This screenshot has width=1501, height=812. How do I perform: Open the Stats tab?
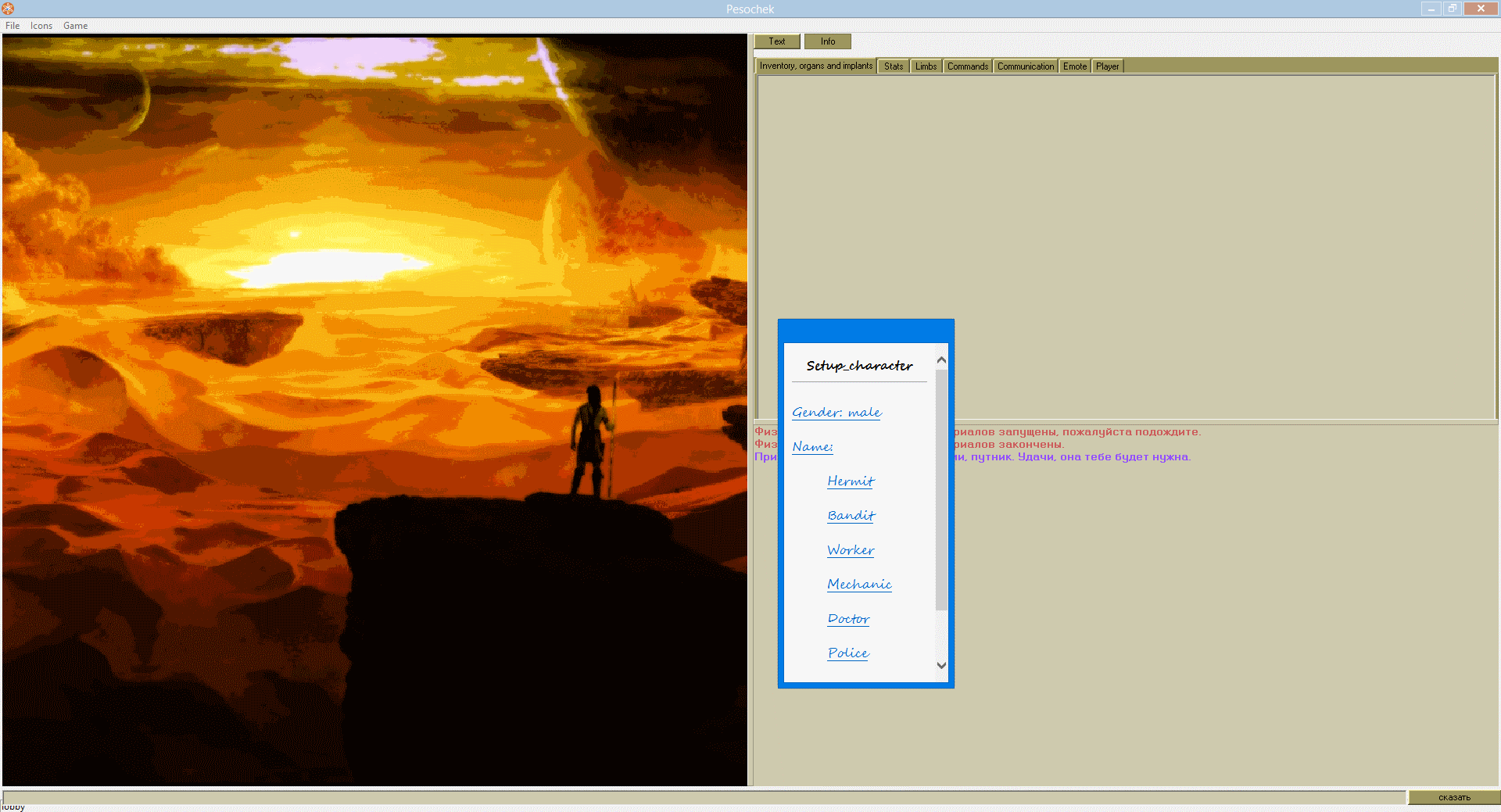(x=894, y=66)
